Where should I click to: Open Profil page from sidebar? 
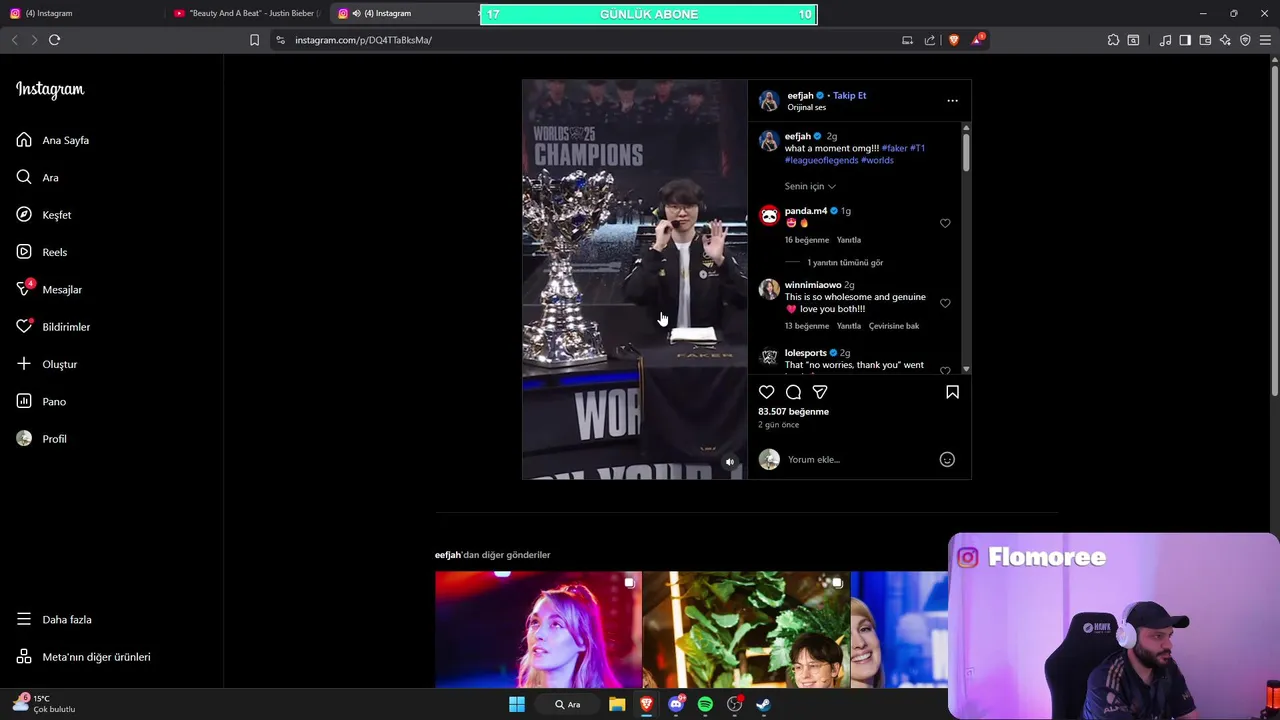[x=42, y=439]
